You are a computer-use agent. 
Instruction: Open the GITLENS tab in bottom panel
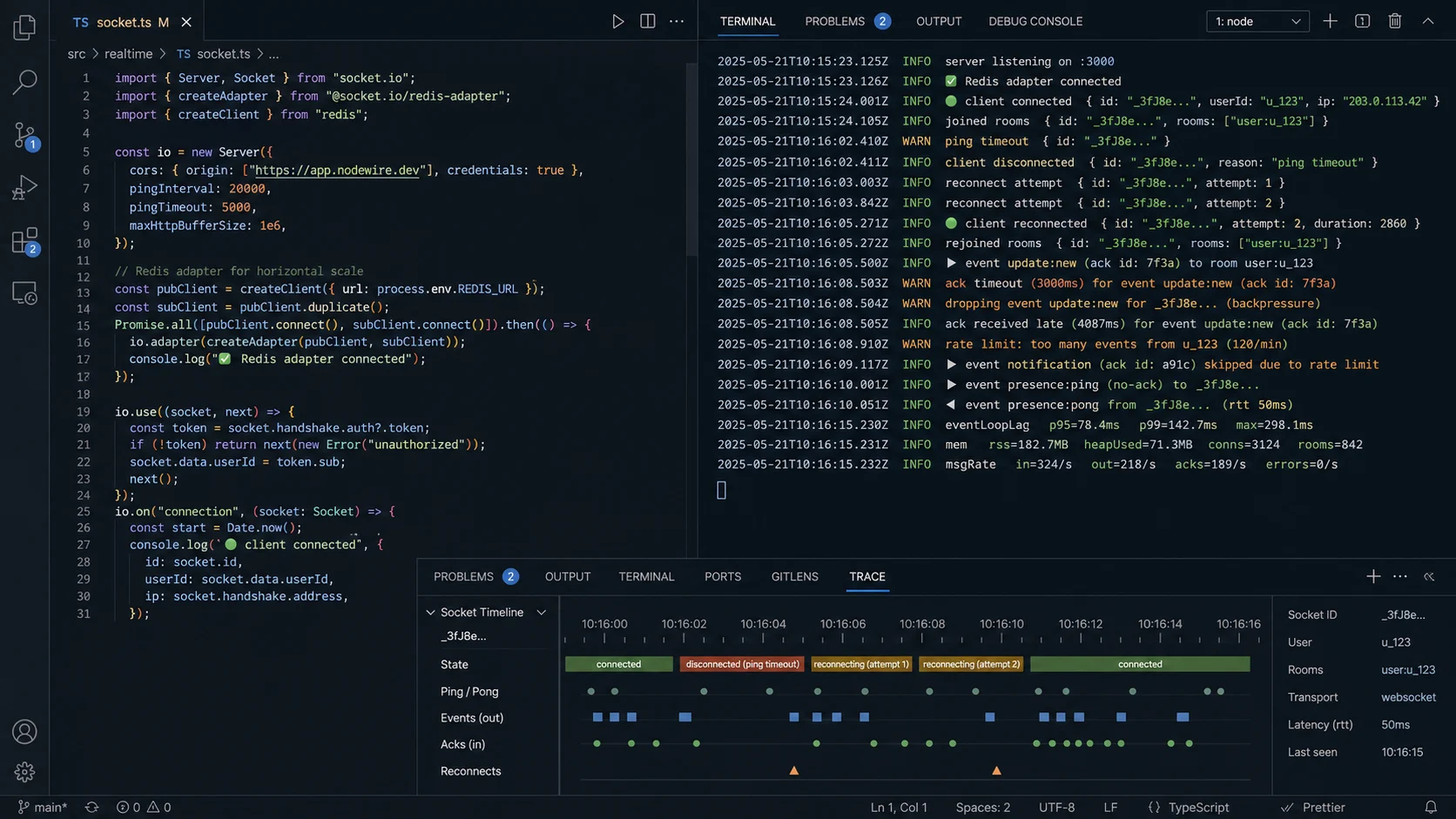(794, 576)
